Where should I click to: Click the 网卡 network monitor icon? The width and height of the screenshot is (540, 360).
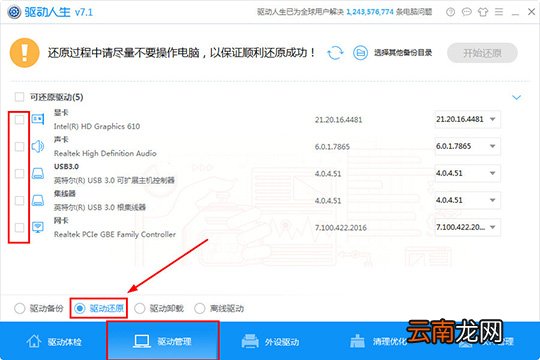tap(38, 227)
